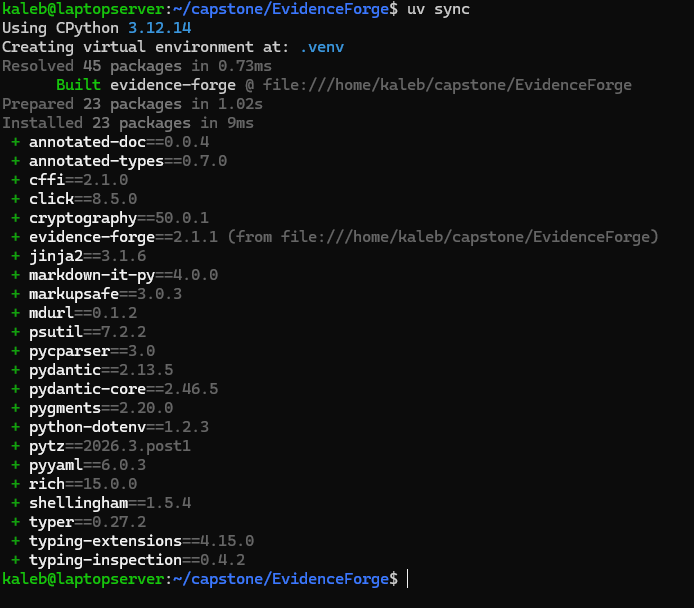The width and height of the screenshot is (694, 608).
Task: Select the cffi==2.1.0 line
Action: pos(69,180)
